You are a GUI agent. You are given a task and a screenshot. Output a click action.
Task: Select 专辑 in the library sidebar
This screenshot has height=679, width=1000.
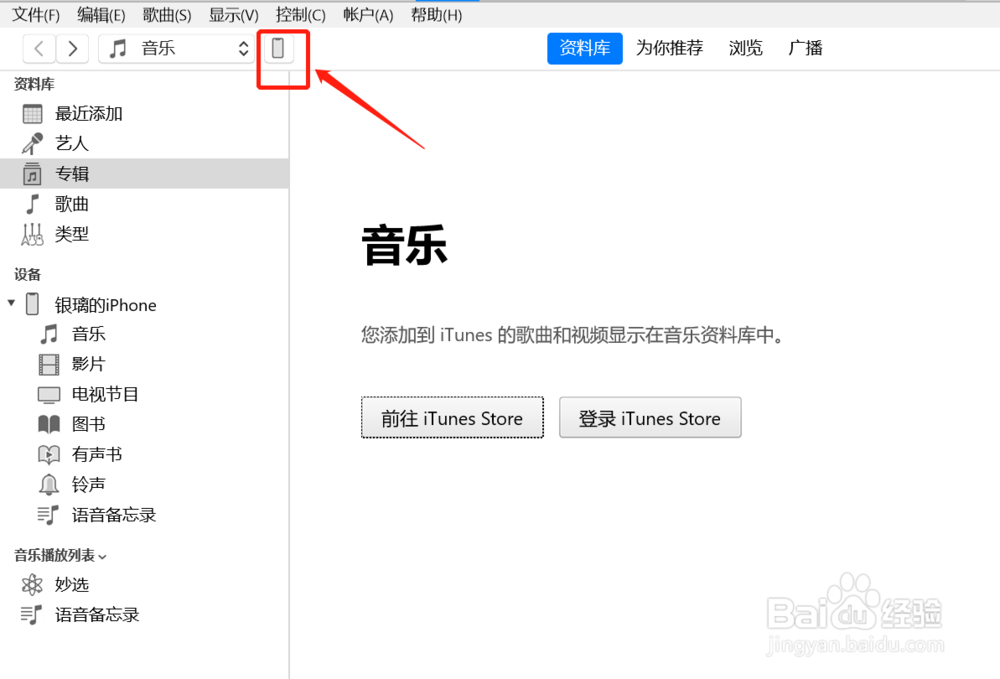[x=144, y=173]
